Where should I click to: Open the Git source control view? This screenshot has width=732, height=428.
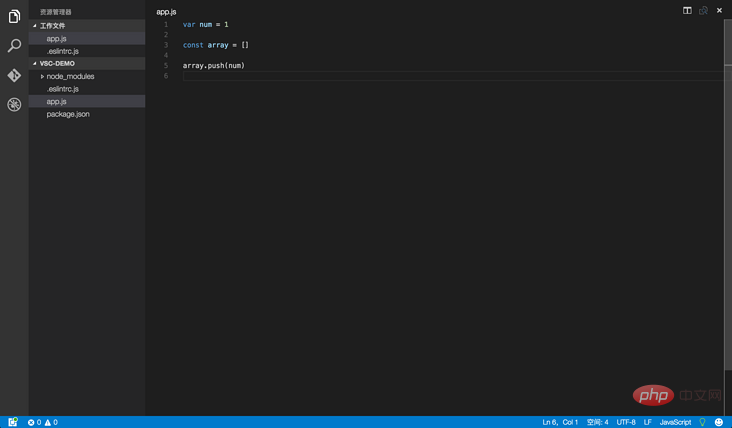coord(14,75)
